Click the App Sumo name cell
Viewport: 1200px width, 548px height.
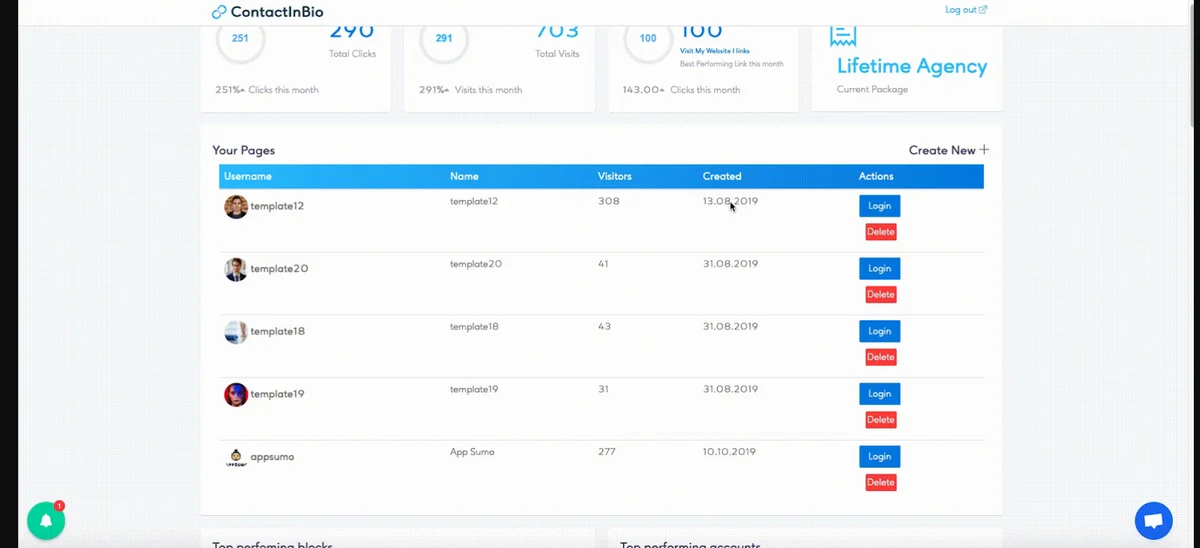[472, 452]
